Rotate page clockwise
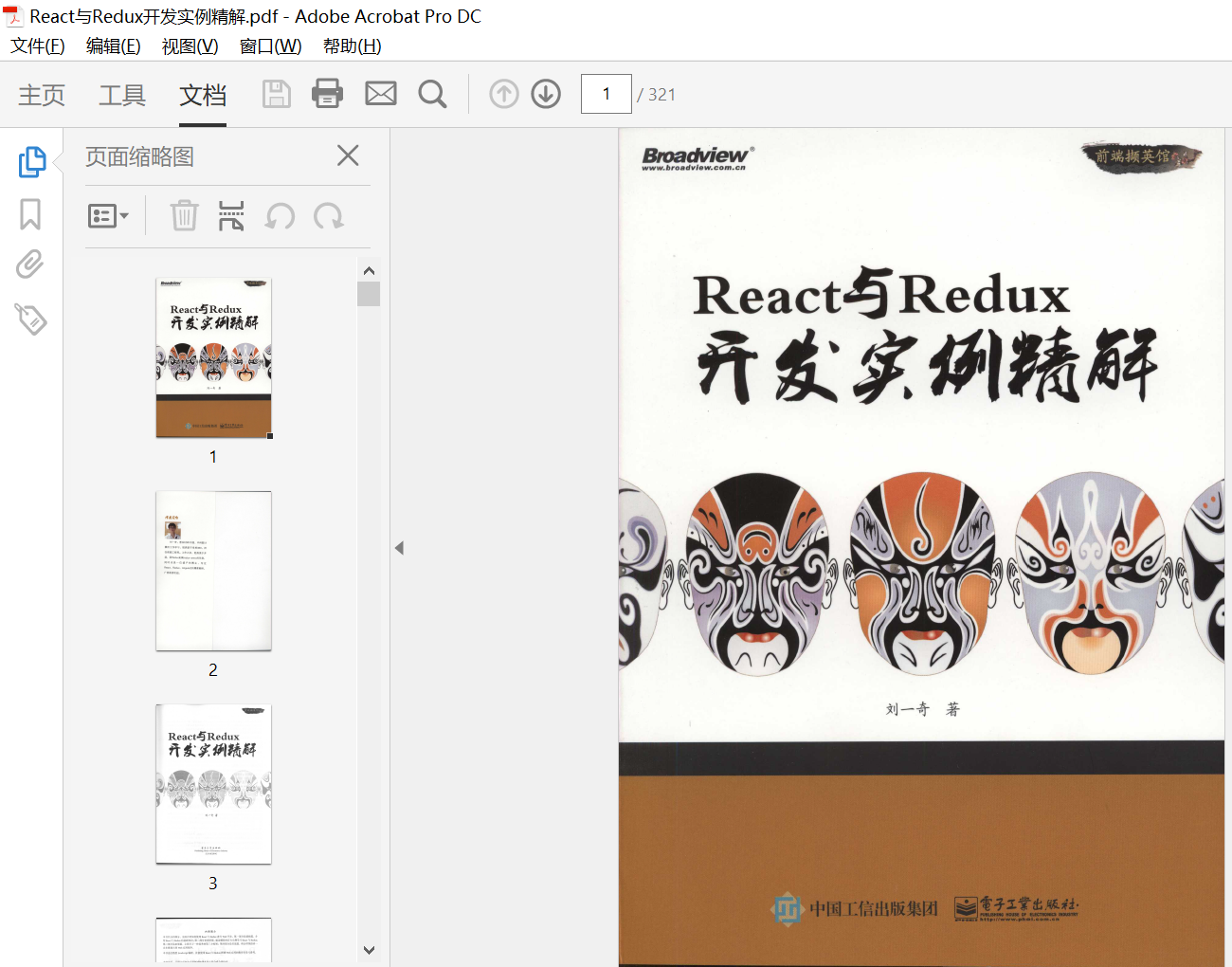The image size is (1232, 967). (329, 216)
